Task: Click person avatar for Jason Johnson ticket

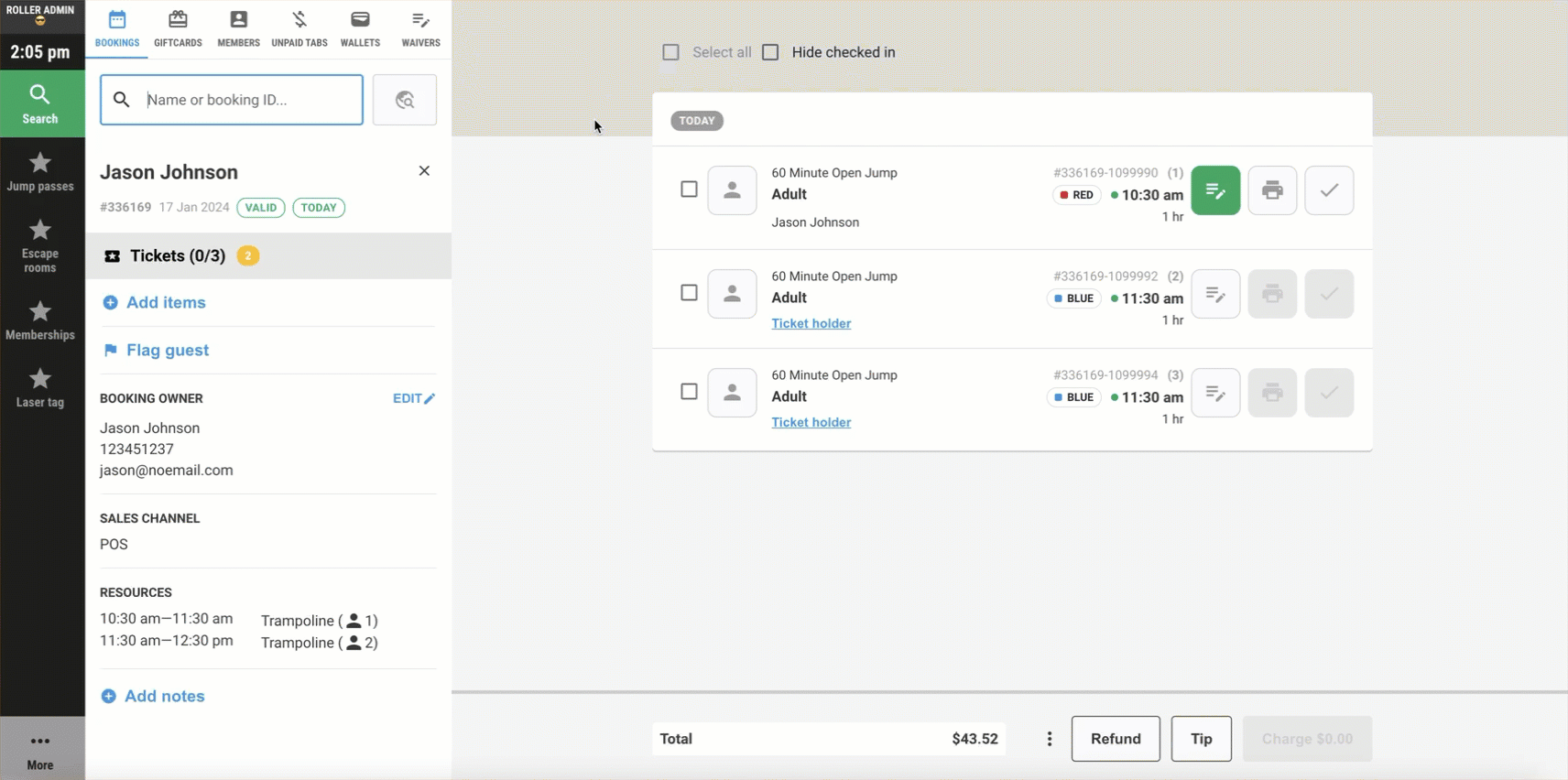Action: click(732, 190)
